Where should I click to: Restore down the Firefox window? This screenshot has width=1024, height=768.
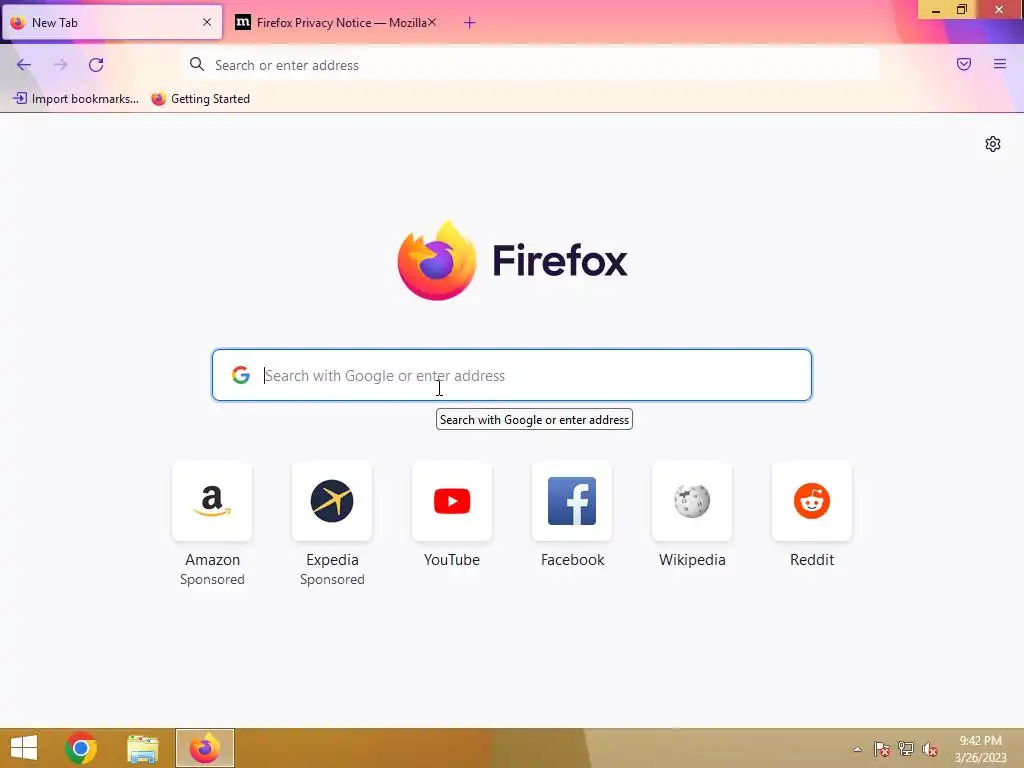[x=962, y=9]
